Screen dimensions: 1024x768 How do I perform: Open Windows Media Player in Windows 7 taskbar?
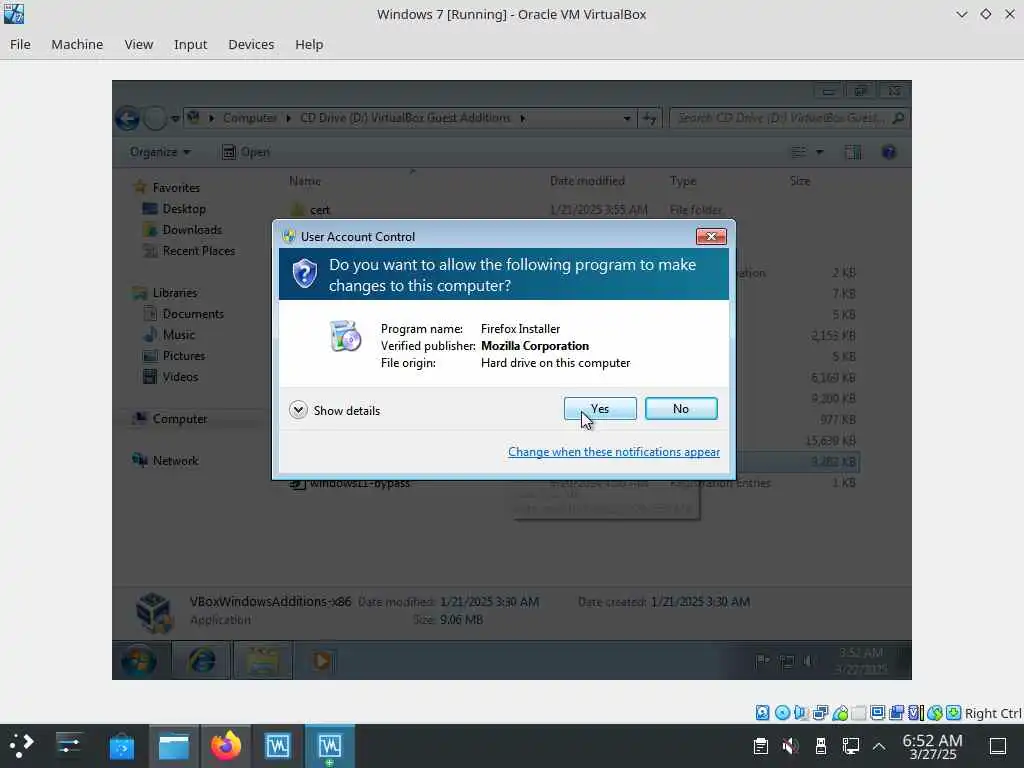321,661
